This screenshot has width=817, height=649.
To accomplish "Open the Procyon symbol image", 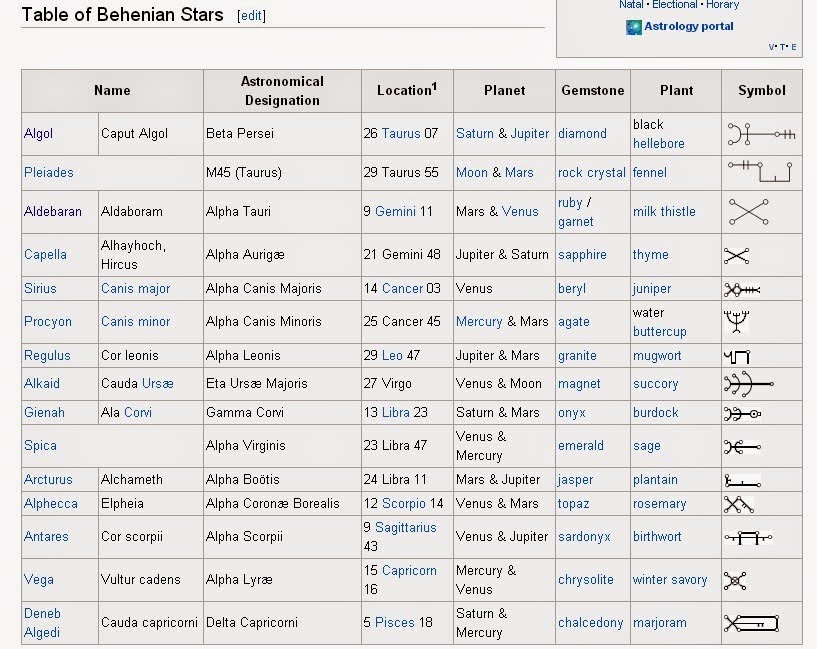I will [737, 322].
